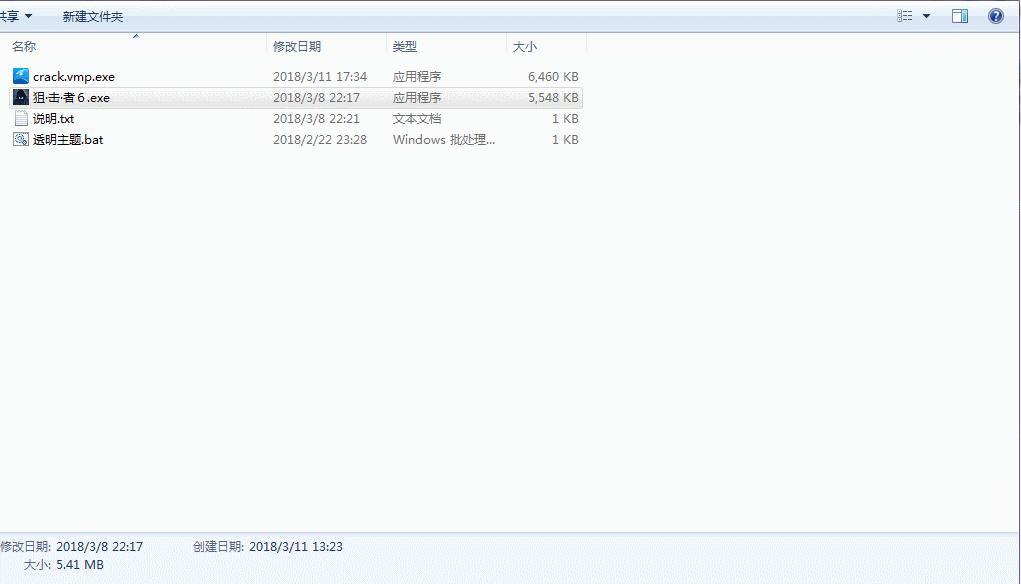Sort by the 修改日期 column header

[297, 46]
